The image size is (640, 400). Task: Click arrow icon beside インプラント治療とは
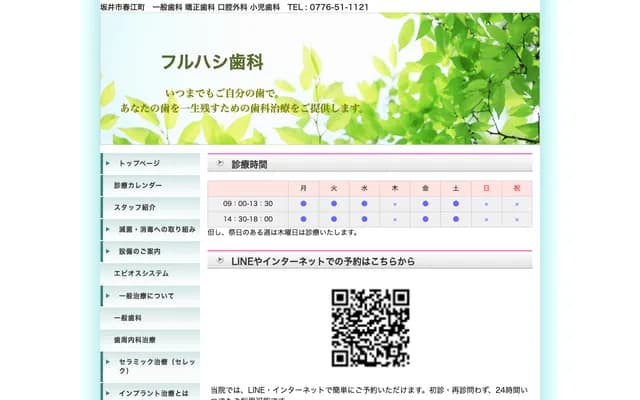click(x=108, y=393)
